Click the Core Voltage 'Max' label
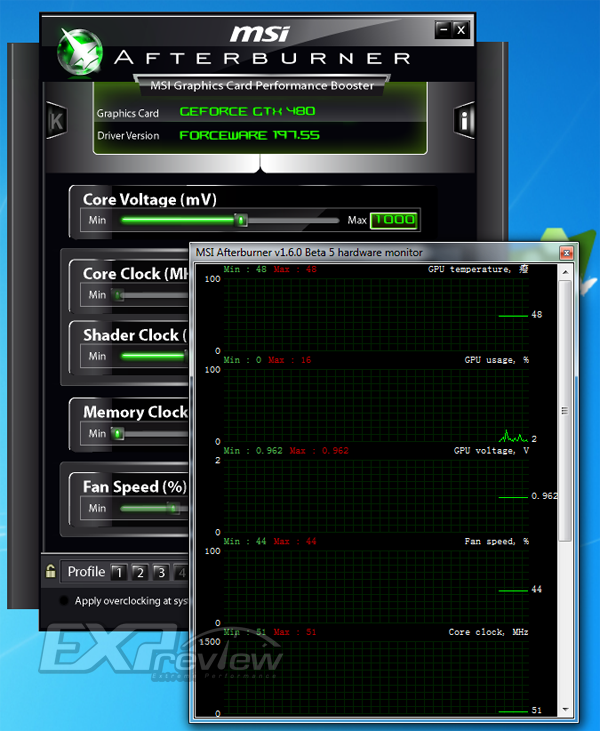600x731 pixels. pos(357,220)
